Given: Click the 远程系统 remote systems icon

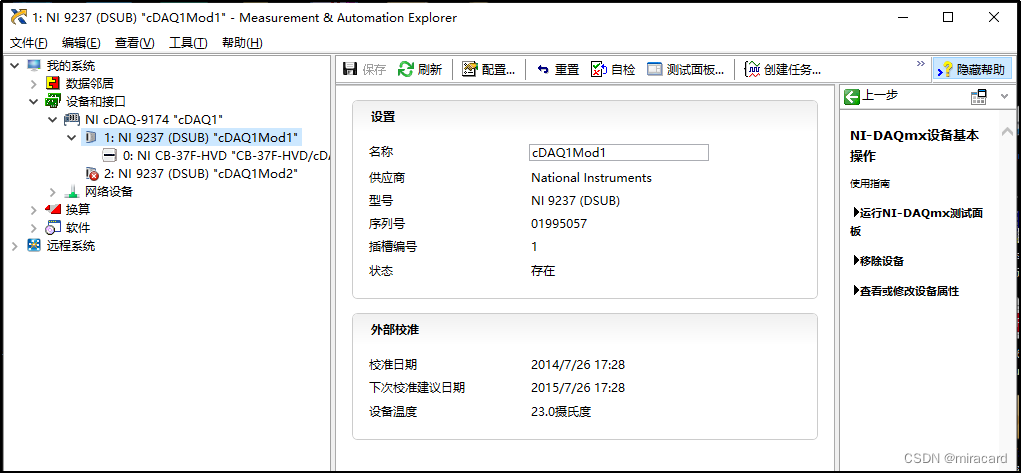Looking at the screenshot, I should click(34, 246).
